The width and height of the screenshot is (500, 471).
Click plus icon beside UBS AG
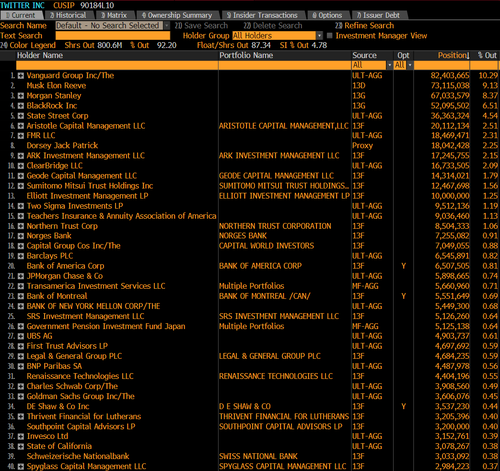[x=21, y=336]
